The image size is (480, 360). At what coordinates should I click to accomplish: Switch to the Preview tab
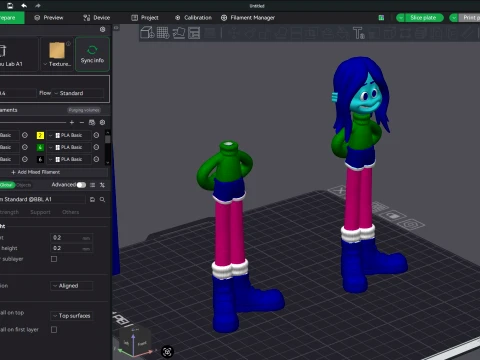pos(49,18)
